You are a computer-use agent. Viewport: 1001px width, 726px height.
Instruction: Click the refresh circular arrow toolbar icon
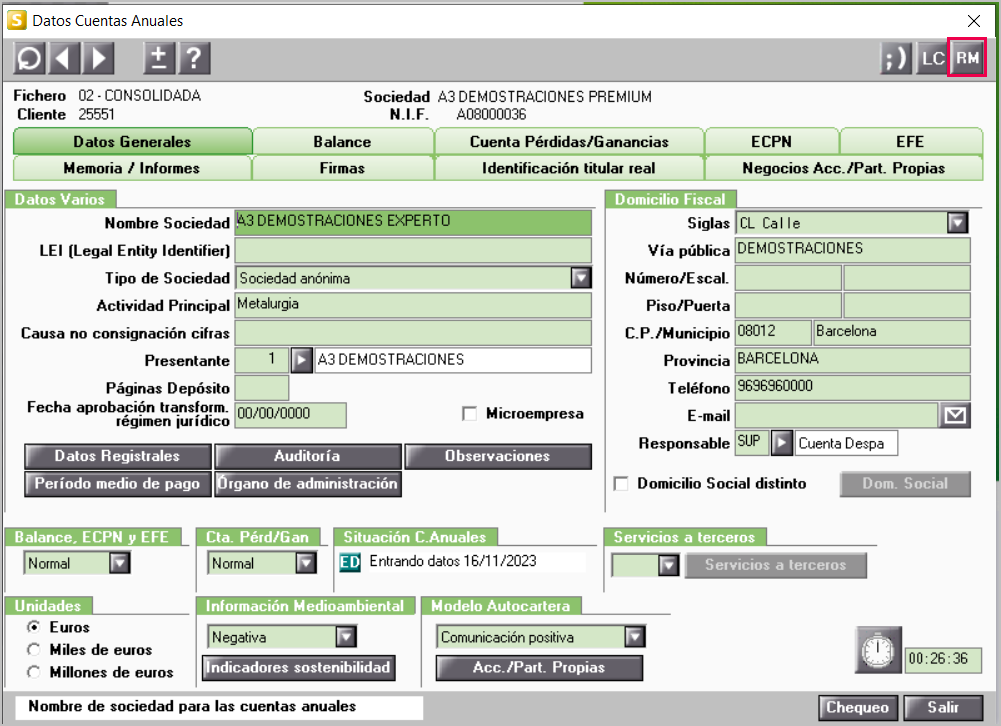click(x=29, y=58)
